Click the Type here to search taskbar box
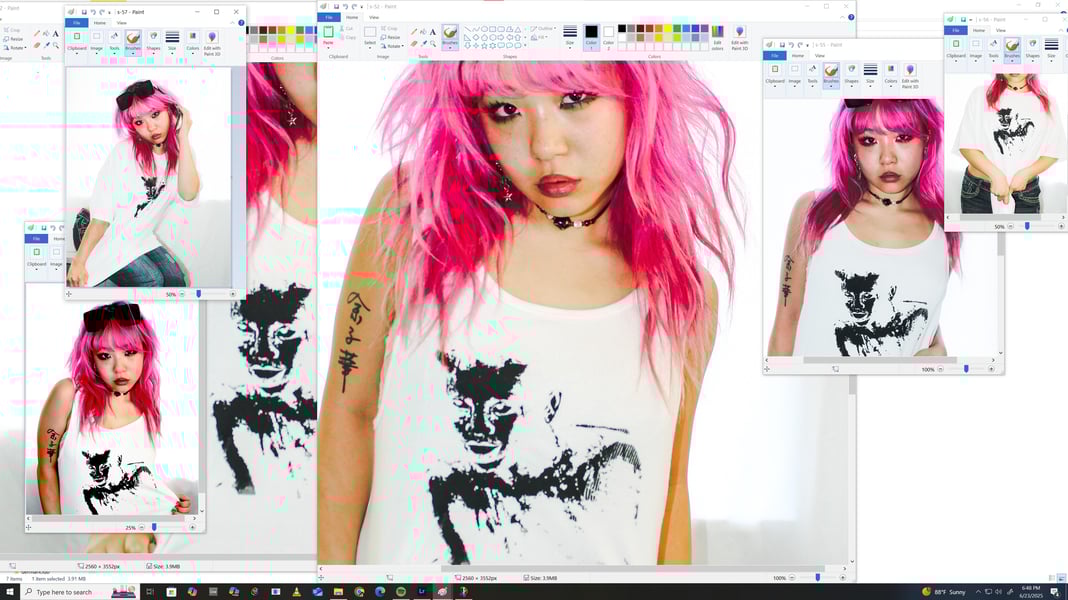This screenshot has height=600, width=1068. tap(65, 592)
